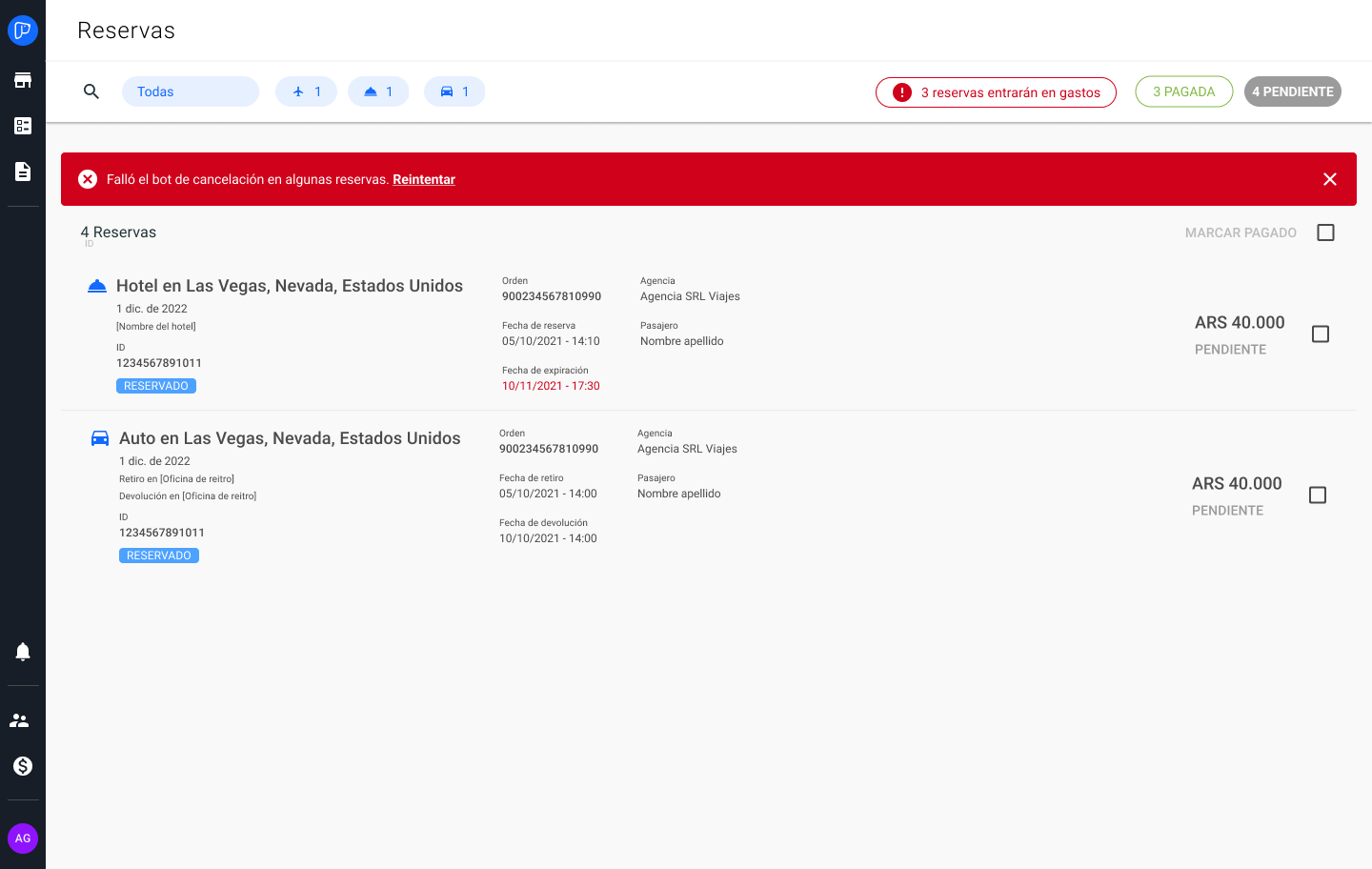Filter reservations by the airplane flight icon
The height and width of the screenshot is (869, 1372).
306,91
